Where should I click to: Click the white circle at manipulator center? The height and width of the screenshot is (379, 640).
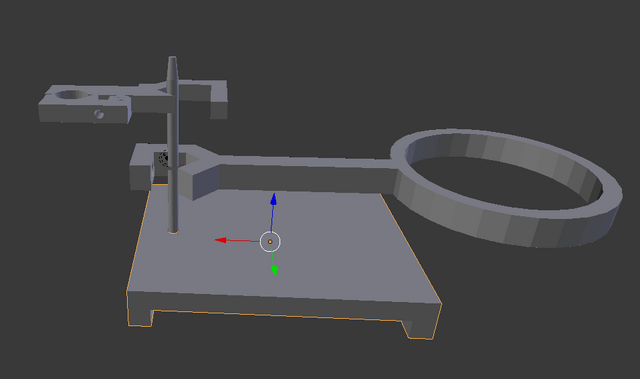(270, 242)
